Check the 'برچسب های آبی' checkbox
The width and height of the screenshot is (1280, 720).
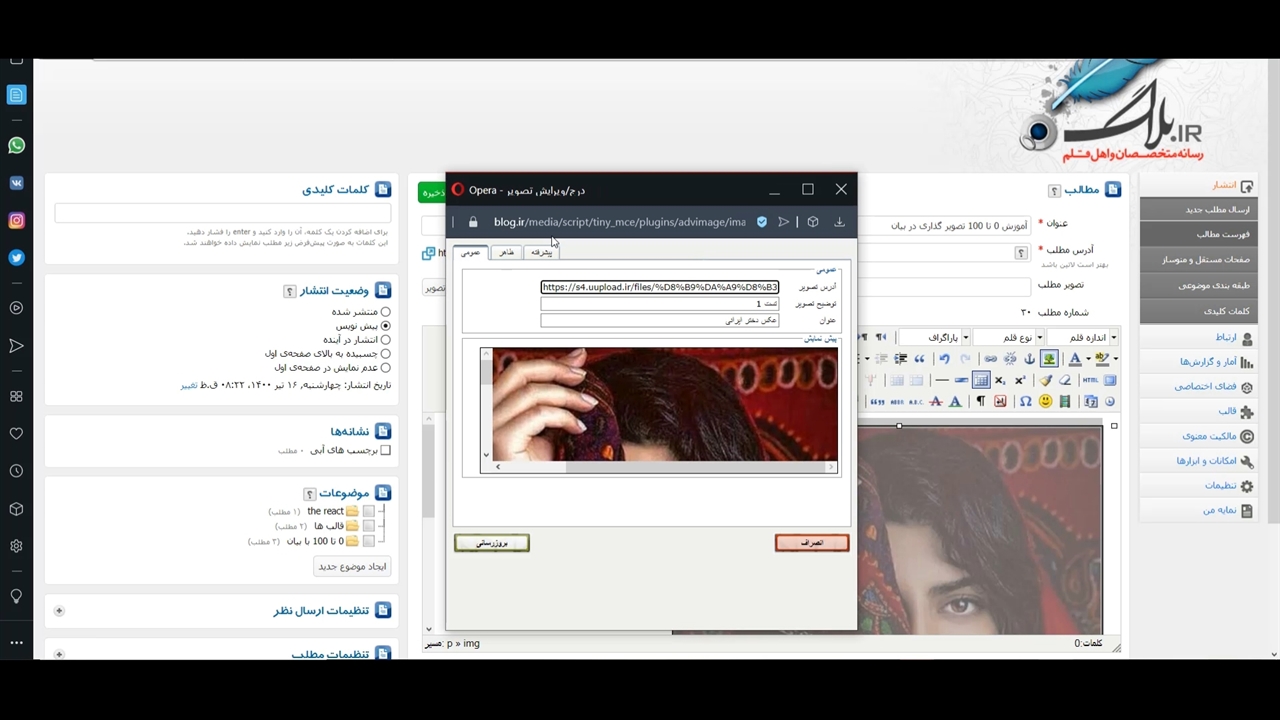[x=385, y=451]
